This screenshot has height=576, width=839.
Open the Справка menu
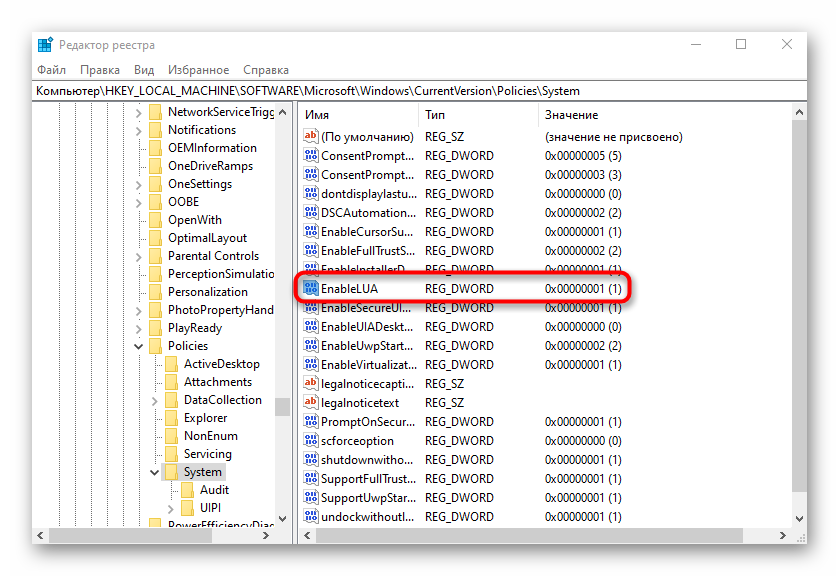(x=266, y=70)
